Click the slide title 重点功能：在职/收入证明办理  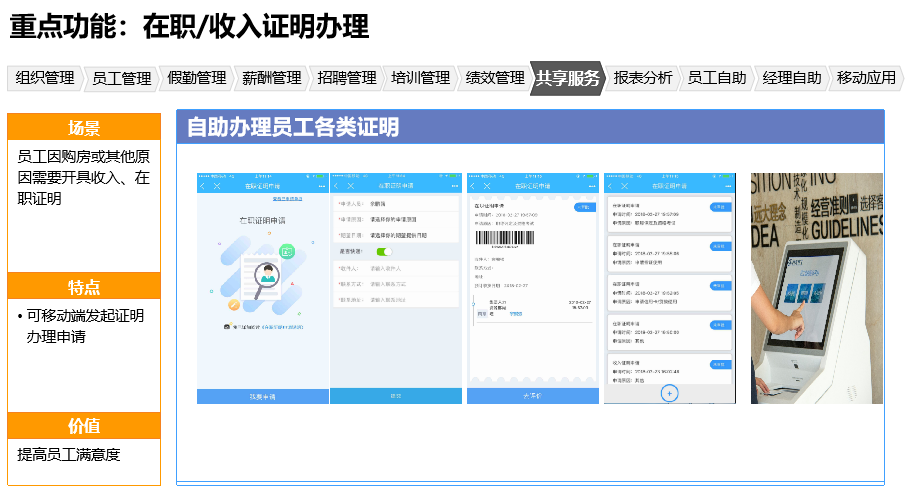[189, 27]
